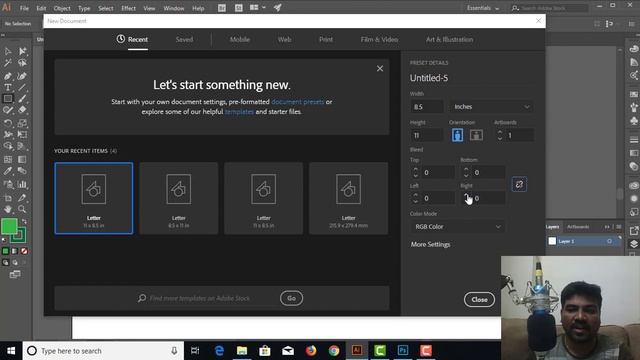This screenshot has width=640, height=360.
Task: Follow the templates link
Action: [x=239, y=111]
